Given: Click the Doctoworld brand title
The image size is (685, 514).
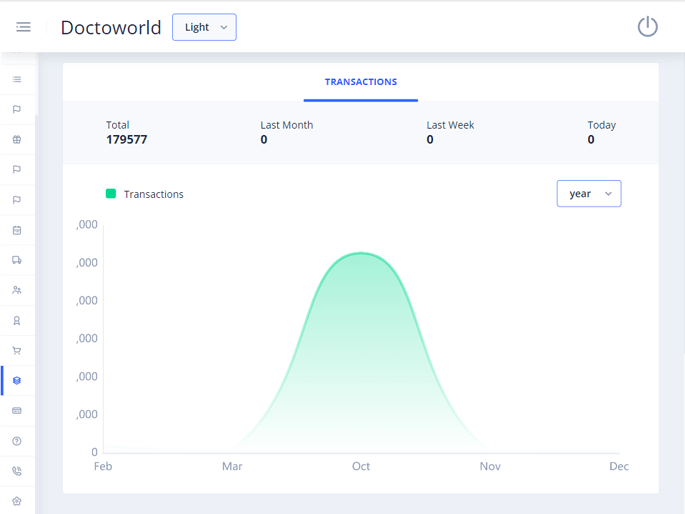Looking at the screenshot, I should pyautogui.click(x=110, y=28).
